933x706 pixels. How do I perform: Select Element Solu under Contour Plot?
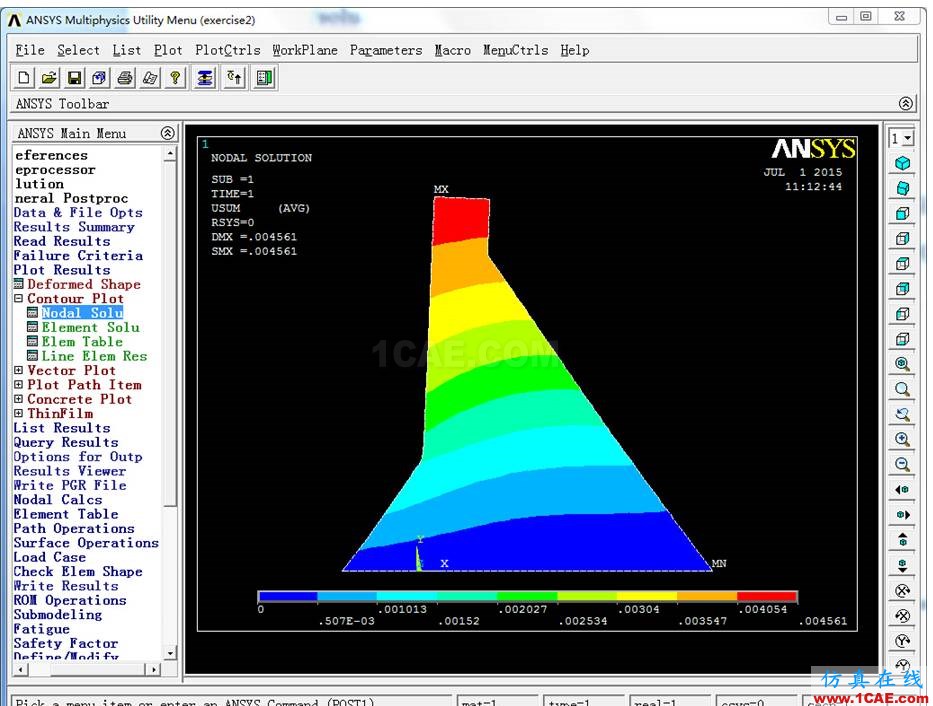90,327
